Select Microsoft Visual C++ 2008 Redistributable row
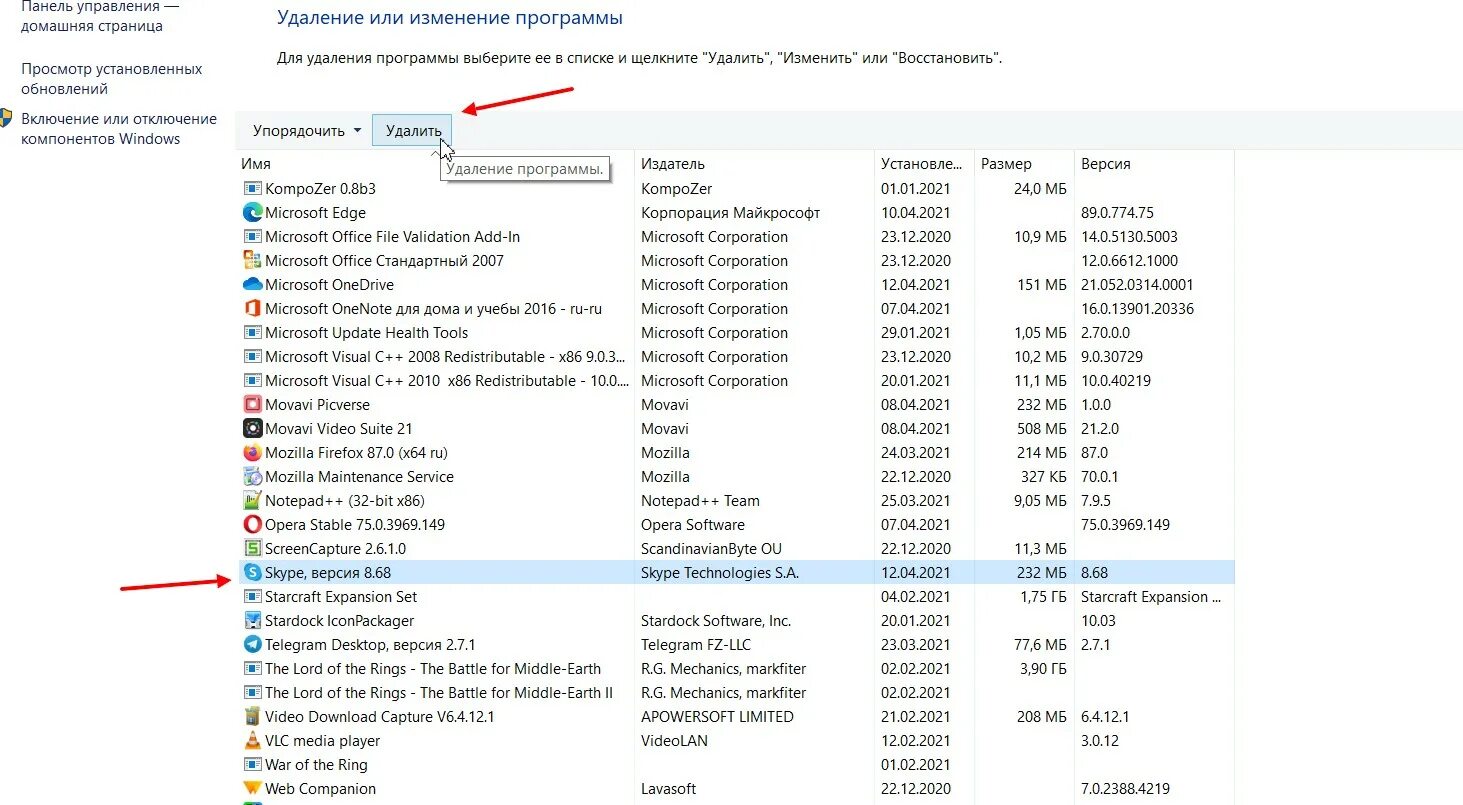 [x=736, y=356]
